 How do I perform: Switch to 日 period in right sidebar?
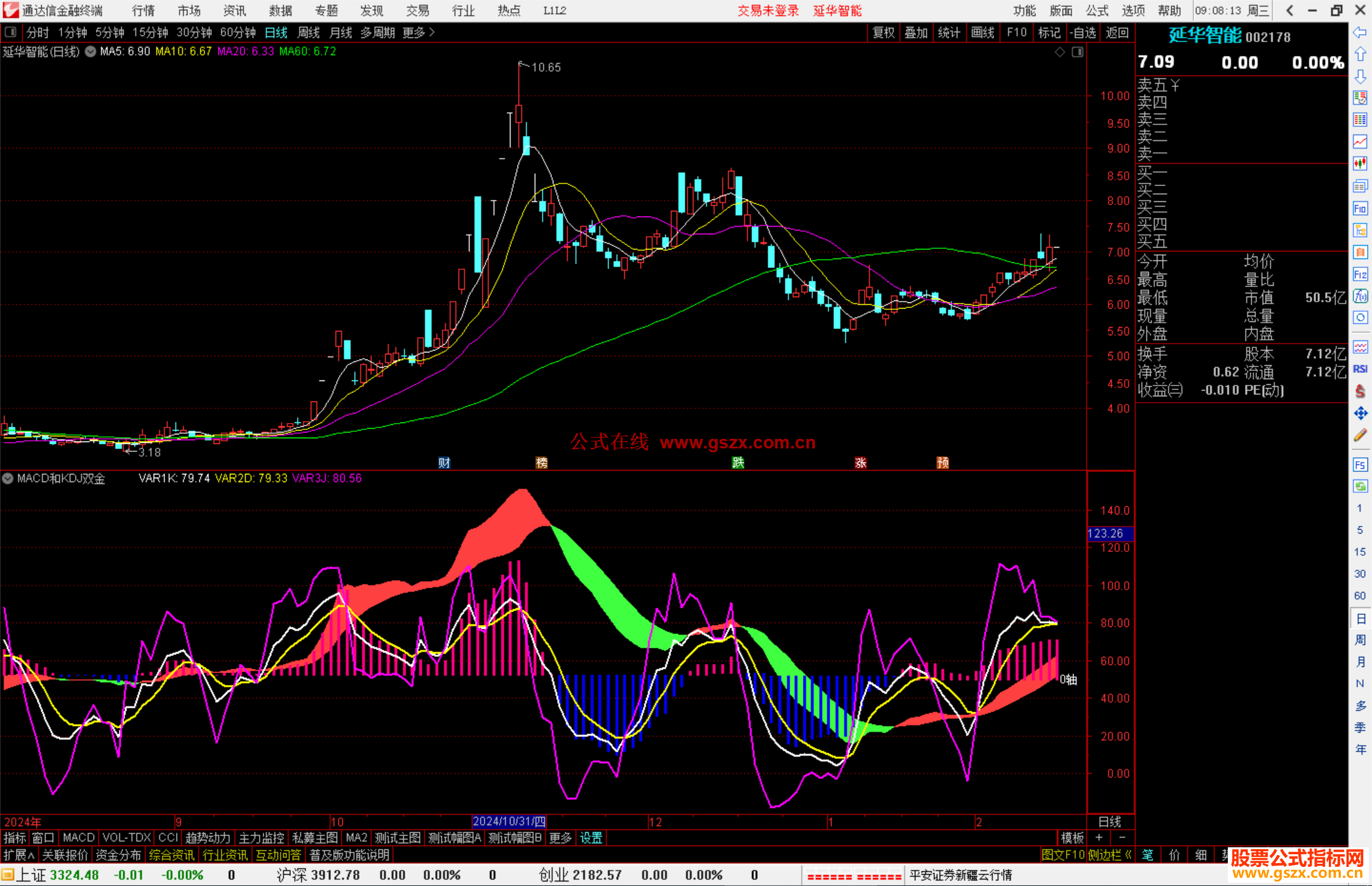(1360, 618)
